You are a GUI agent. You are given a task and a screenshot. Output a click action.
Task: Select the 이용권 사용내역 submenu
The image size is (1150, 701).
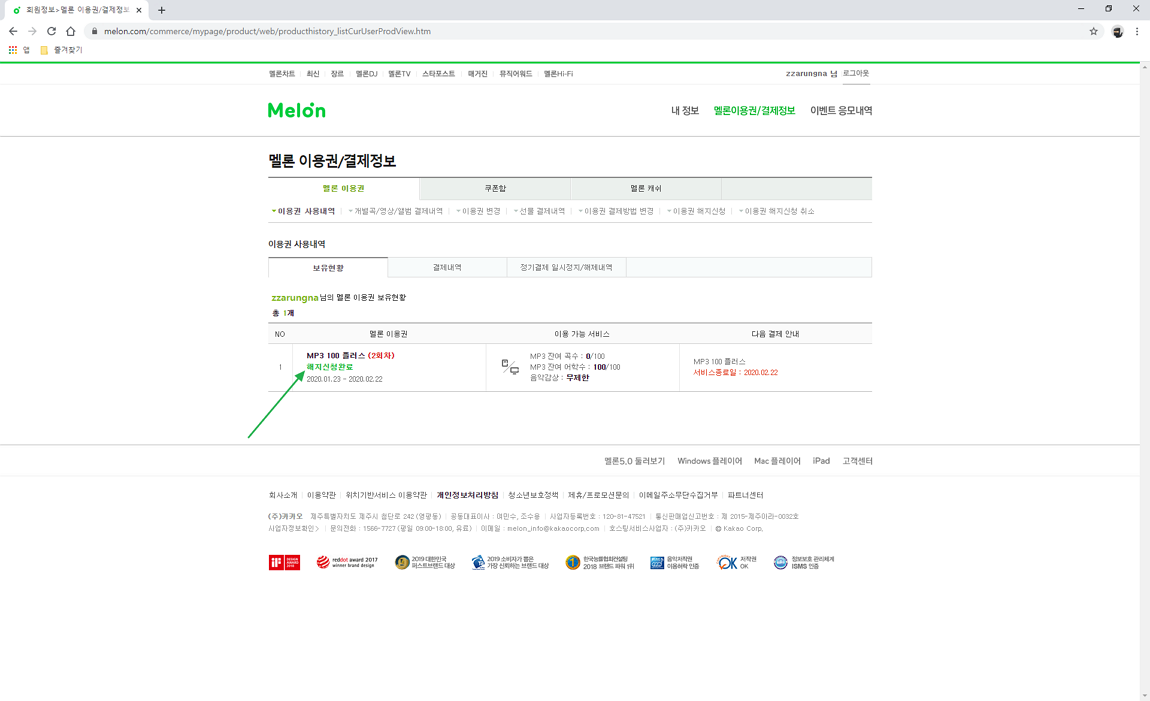pyautogui.click(x=306, y=211)
